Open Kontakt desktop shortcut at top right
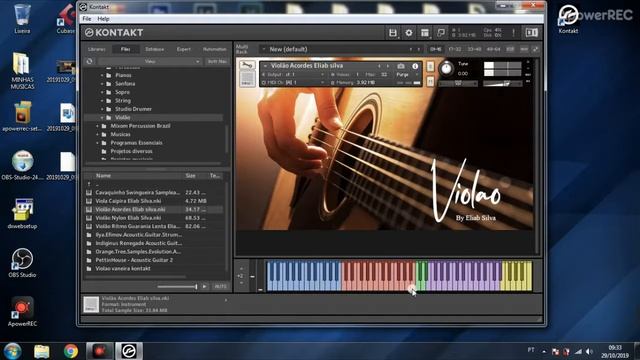This screenshot has width=640, height=360. (568, 19)
